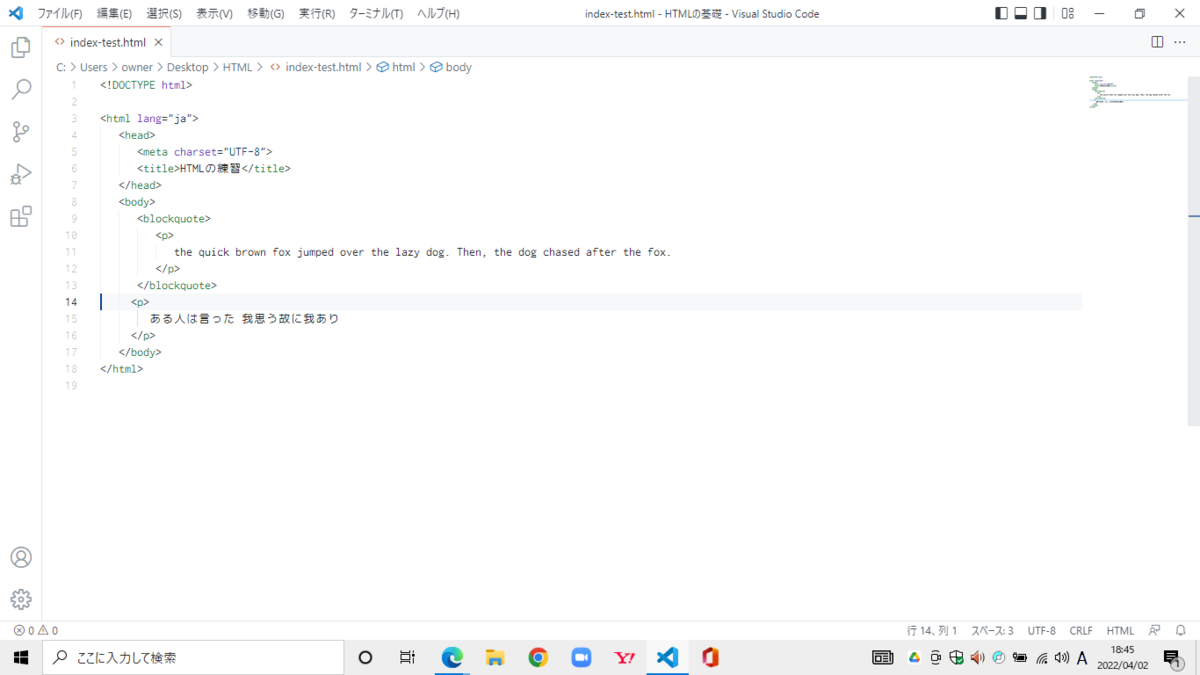Screen dimensions: 1200x675
Task: Select the Search icon in activity bar
Action: (x=20, y=89)
